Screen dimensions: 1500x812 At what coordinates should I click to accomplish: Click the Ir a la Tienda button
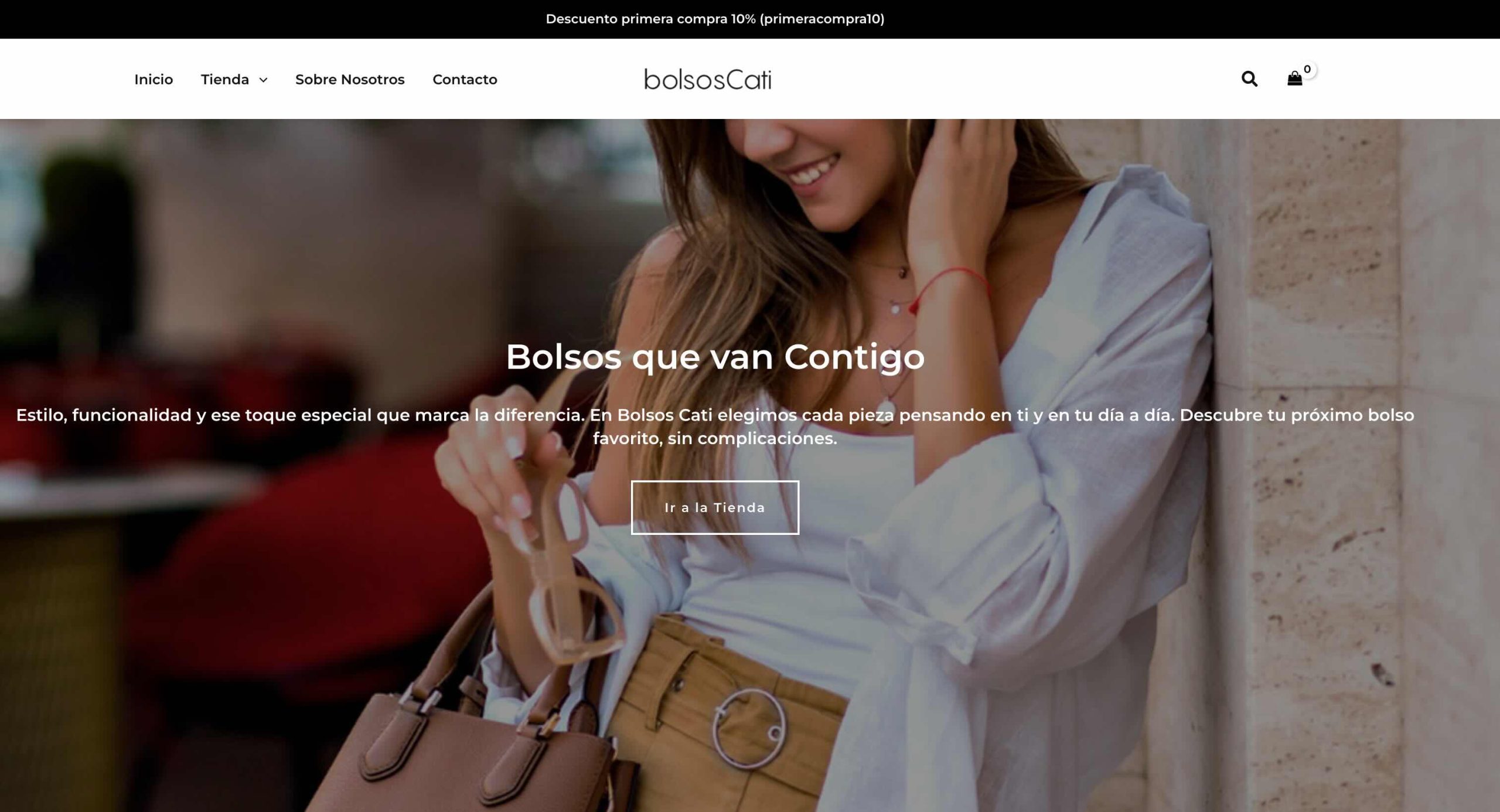(715, 507)
